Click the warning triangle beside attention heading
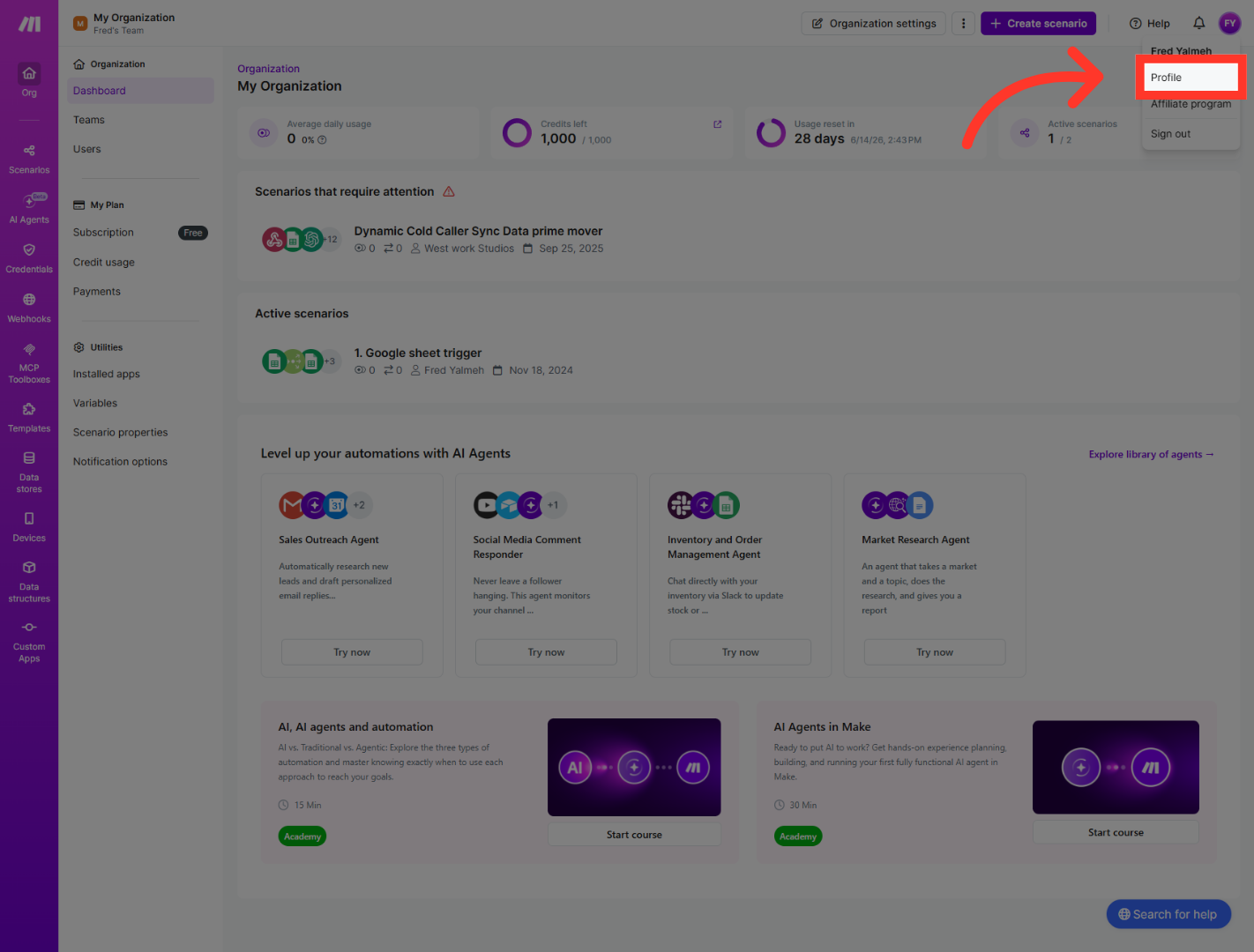Screen dimensions: 1254x952 click(x=449, y=191)
